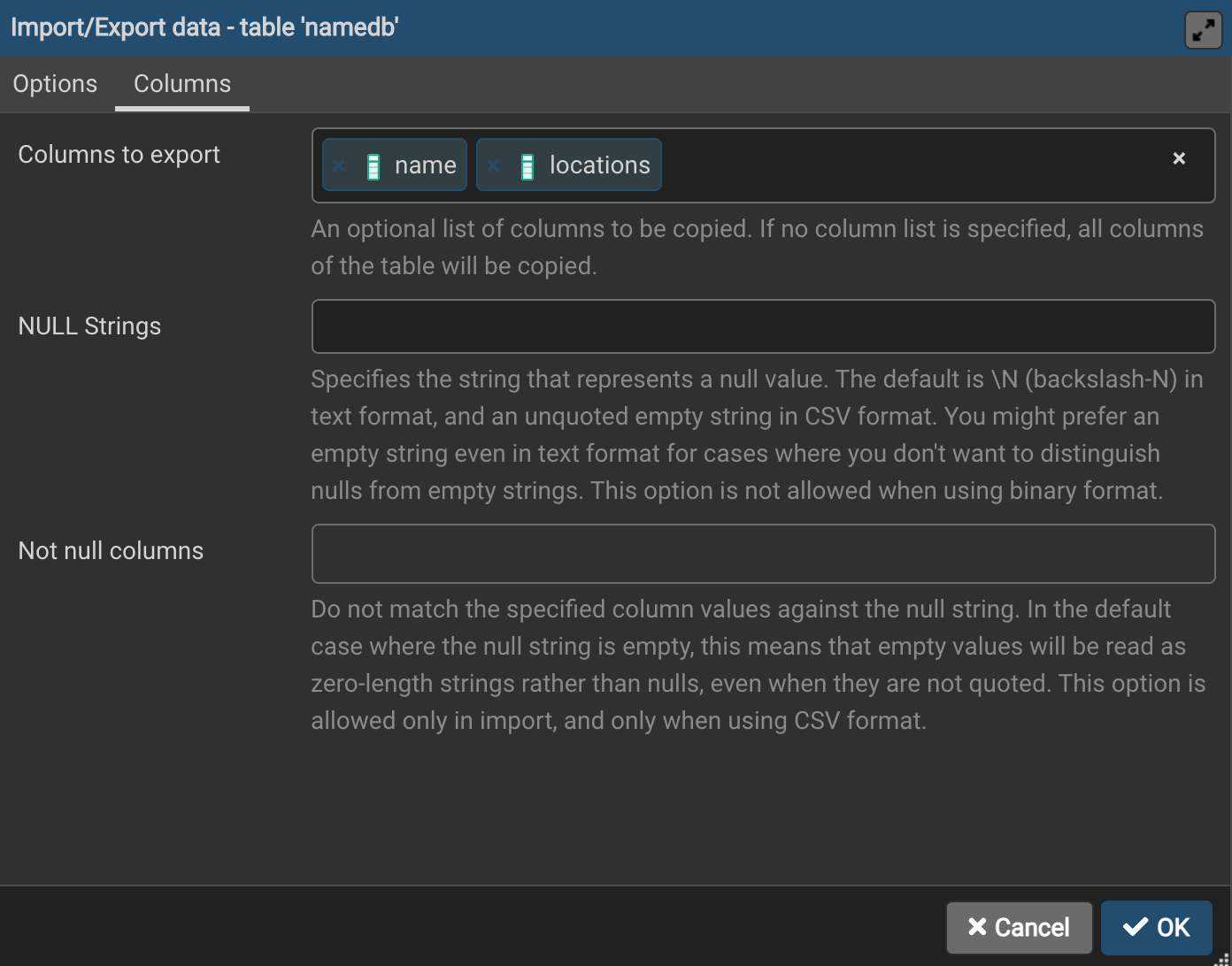This screenshot has width=1232, height=966.
Task: Click the column icon on the 'name' tag
Action: pos(373,166)
